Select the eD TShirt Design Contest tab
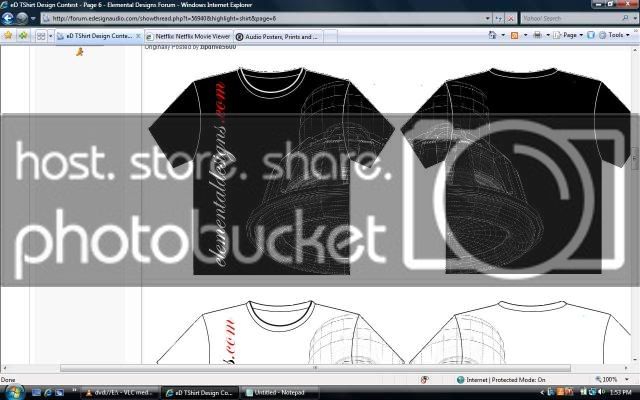Viewport: 640px width, 400px height. [98, 36]
